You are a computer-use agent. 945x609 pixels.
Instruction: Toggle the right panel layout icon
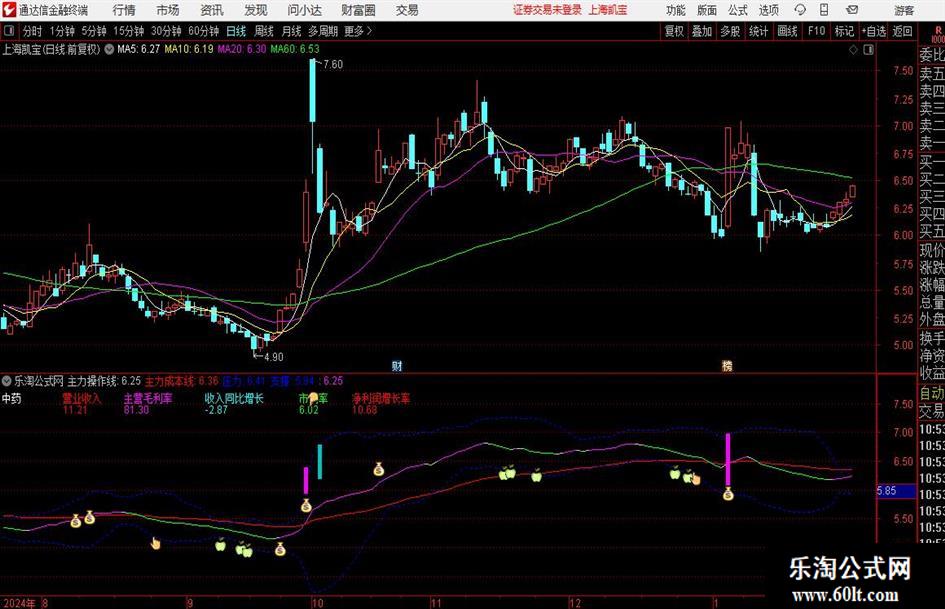868,50
